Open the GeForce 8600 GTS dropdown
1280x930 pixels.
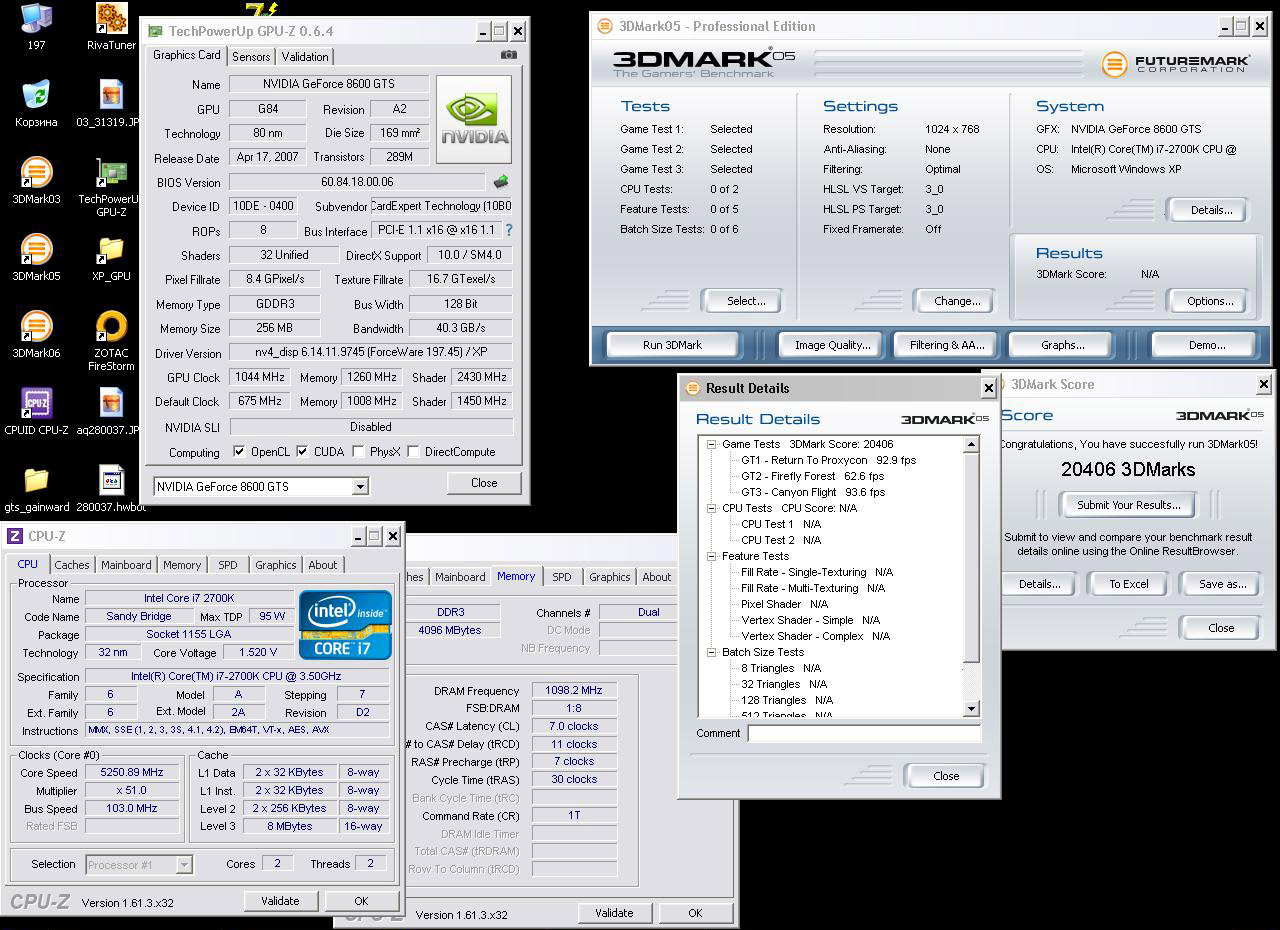pos(360,487)
